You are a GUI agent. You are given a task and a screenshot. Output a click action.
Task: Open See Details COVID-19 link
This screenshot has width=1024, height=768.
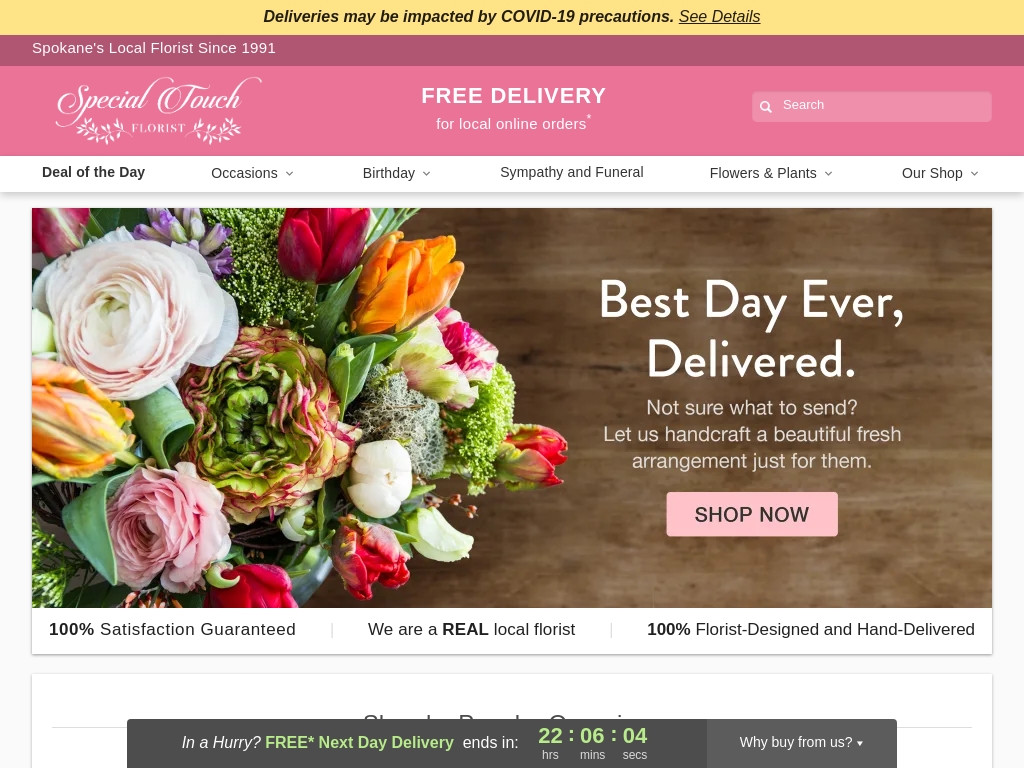[719, 16]
